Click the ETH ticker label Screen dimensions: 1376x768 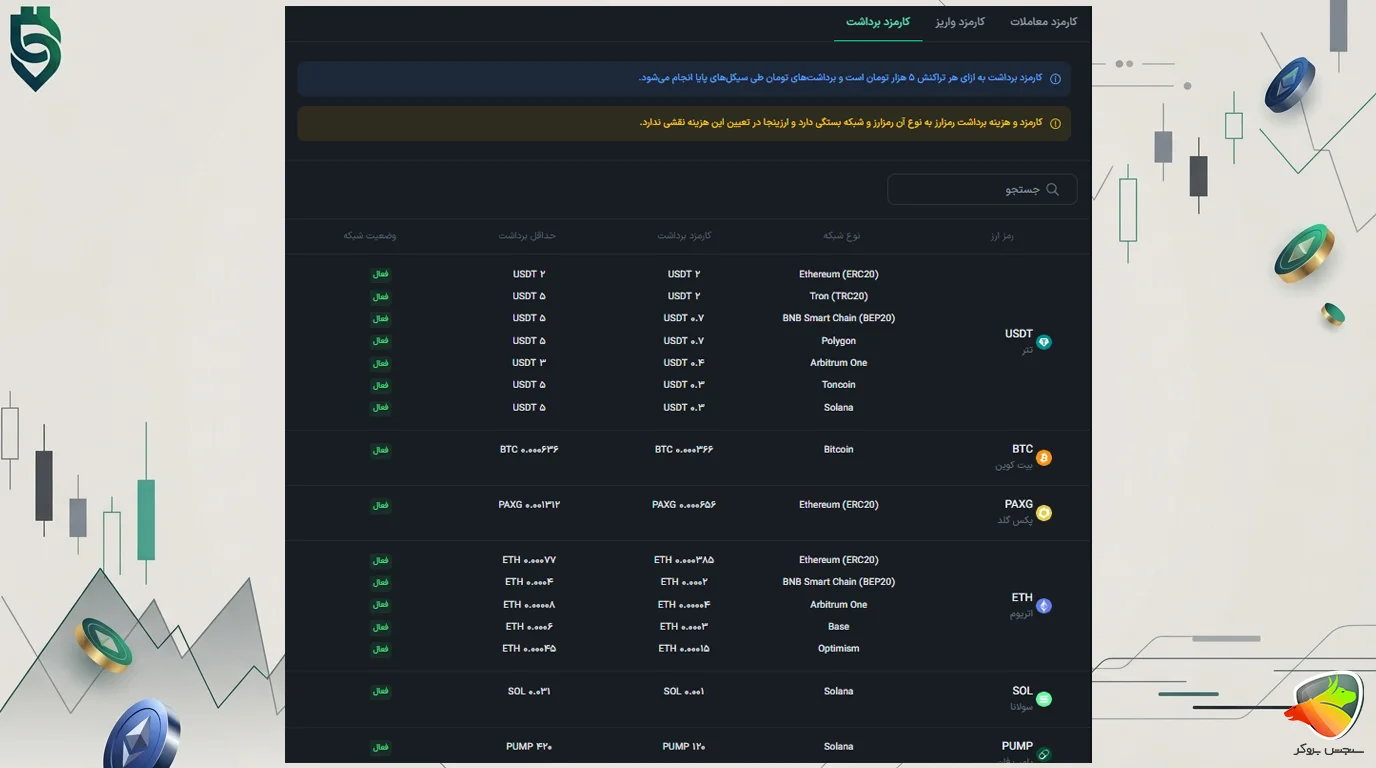(1022, 597)
